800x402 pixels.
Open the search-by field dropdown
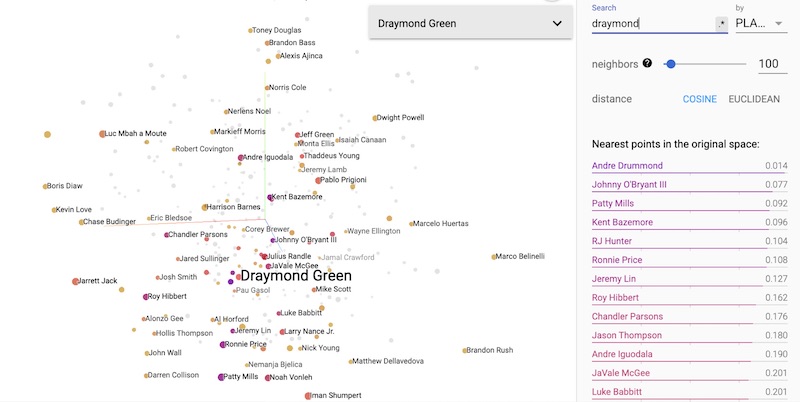pos(760,23)
